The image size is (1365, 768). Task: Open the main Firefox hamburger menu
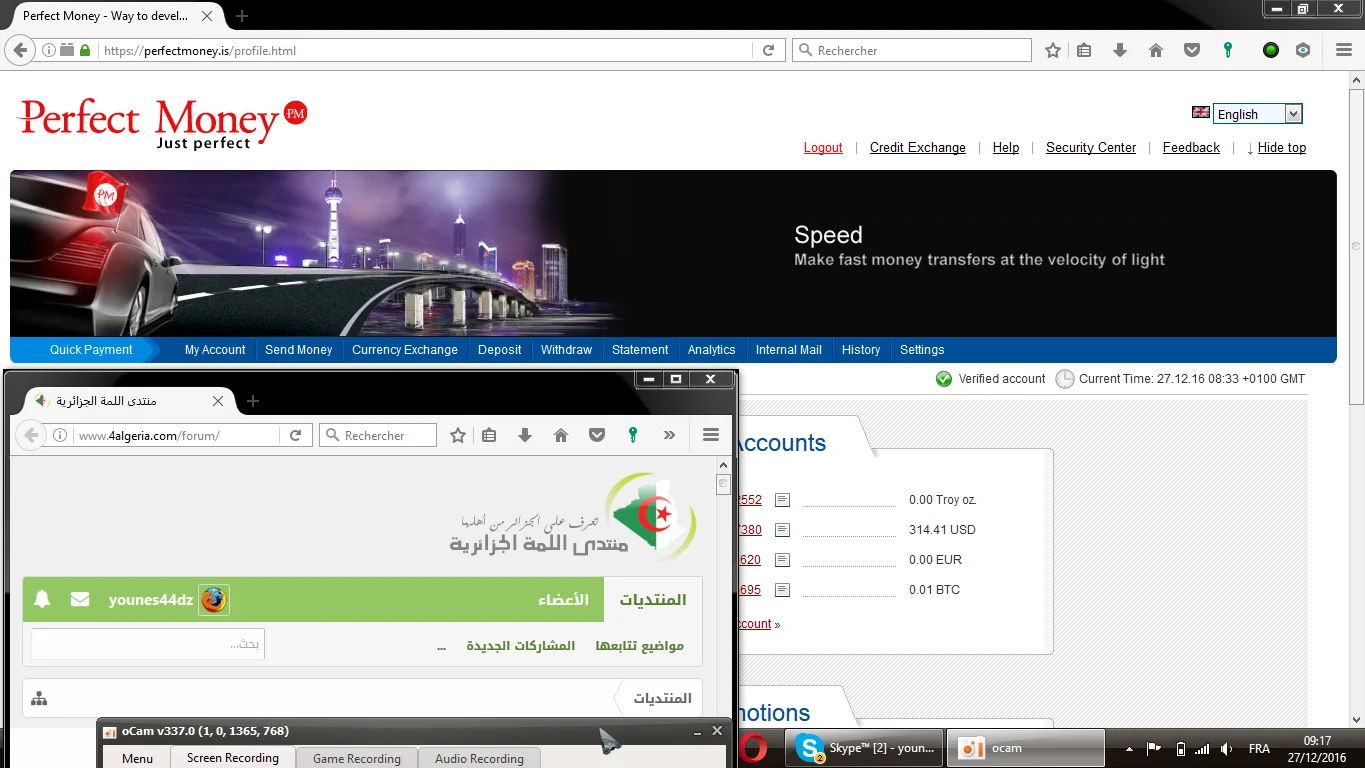(1344, 50)
